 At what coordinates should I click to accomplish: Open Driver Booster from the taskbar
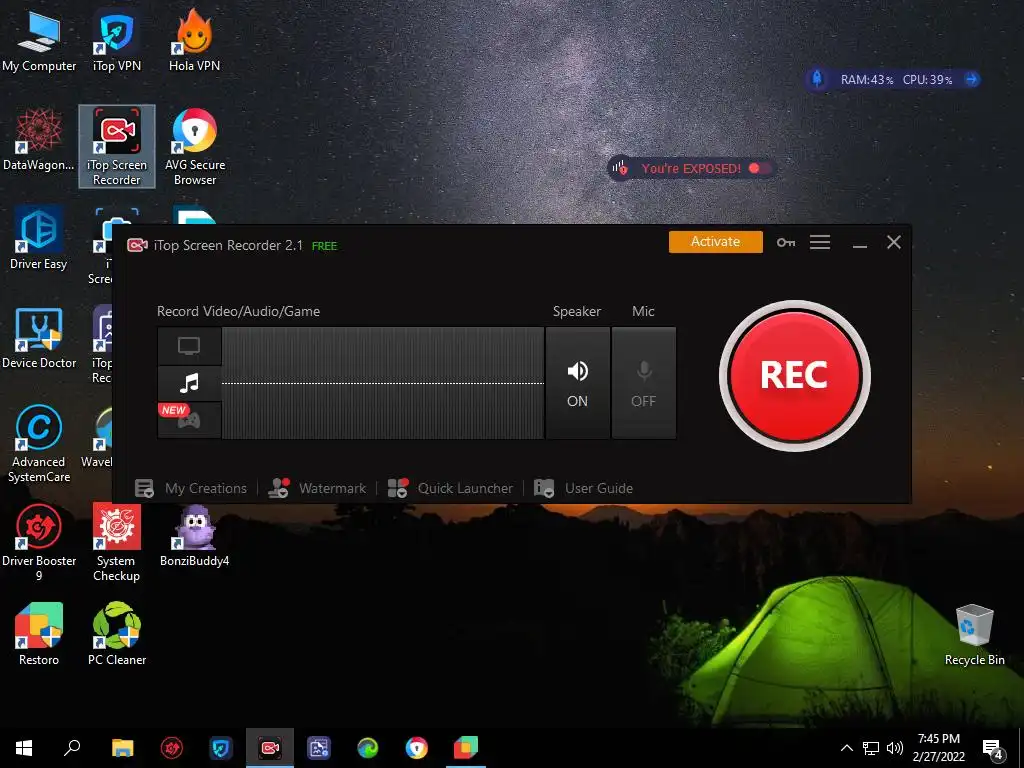coord(172,748)
